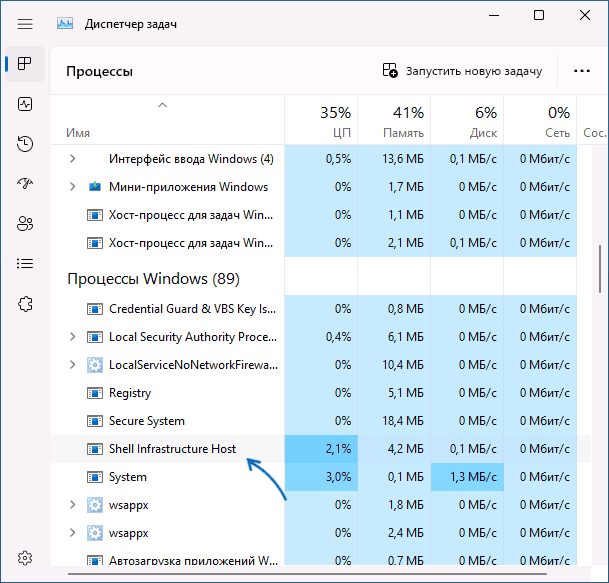
Task: Click 18,4 МБ memory cell of Secure System
Action: click(x=394, y=421)
